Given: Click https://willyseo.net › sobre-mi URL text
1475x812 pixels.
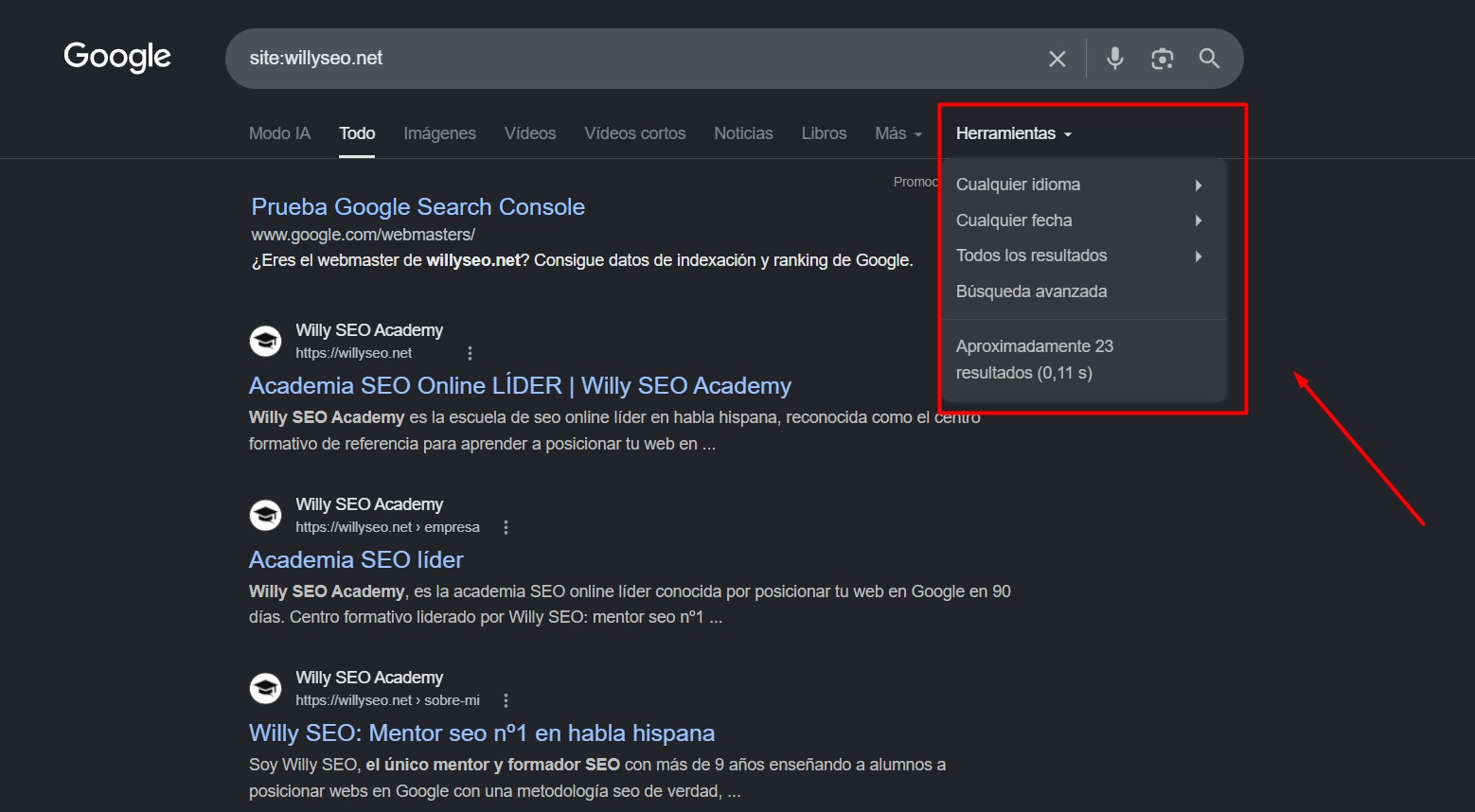Looking at the screenshot, I should [387, 700].
